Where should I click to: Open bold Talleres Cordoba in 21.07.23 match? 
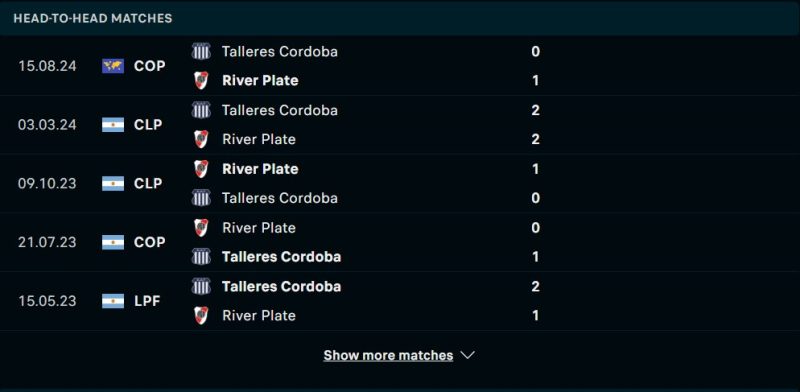click(282, 257)
